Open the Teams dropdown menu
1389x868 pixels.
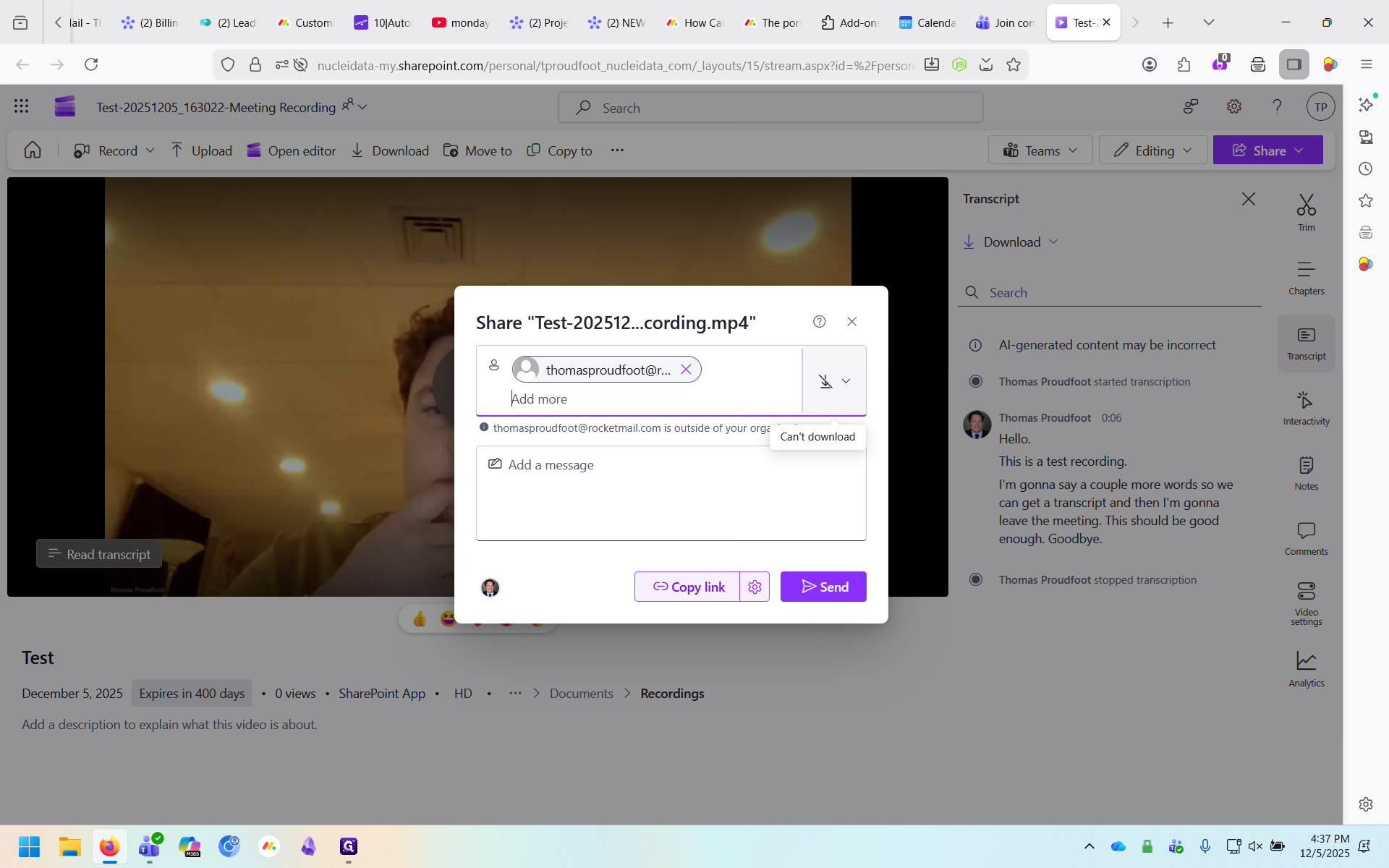pos(1040,150)
